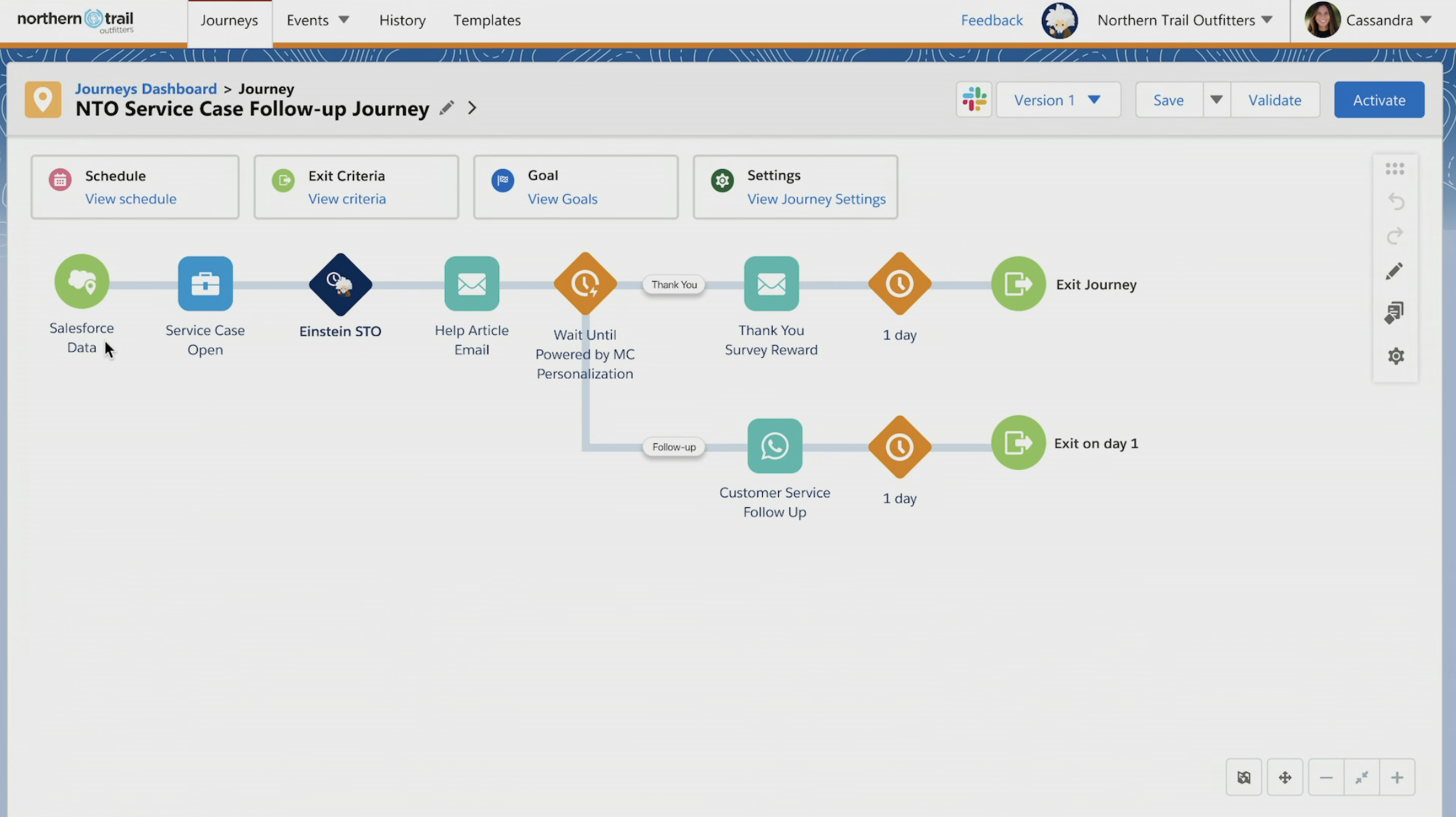This screenshot has height=817, width=1456.
Task: Expand the chevron next to journey title
Action: (x=472, y=107)
